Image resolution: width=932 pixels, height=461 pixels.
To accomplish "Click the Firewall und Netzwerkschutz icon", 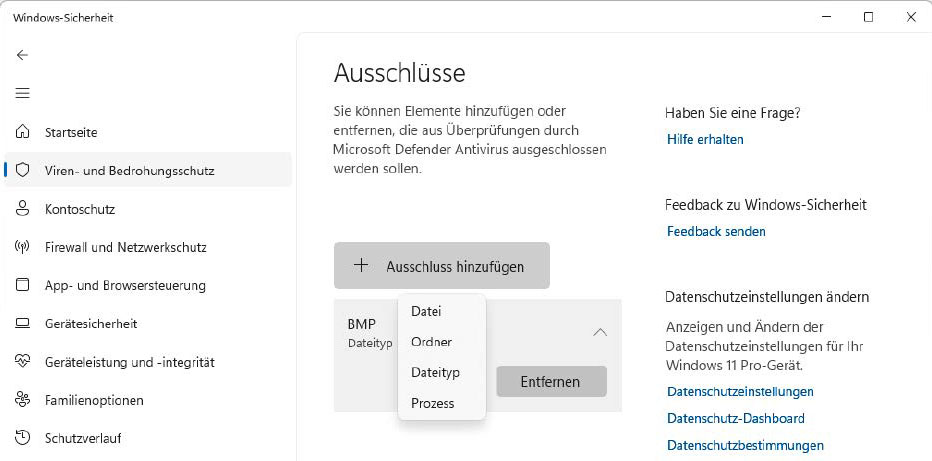I will tap(22, 247).
